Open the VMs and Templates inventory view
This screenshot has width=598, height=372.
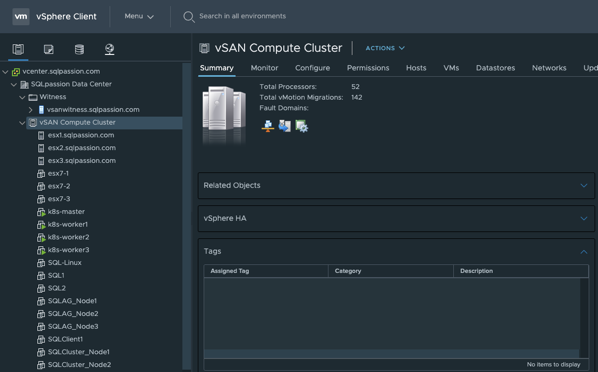pyautogui.click(x=48, y=49)
